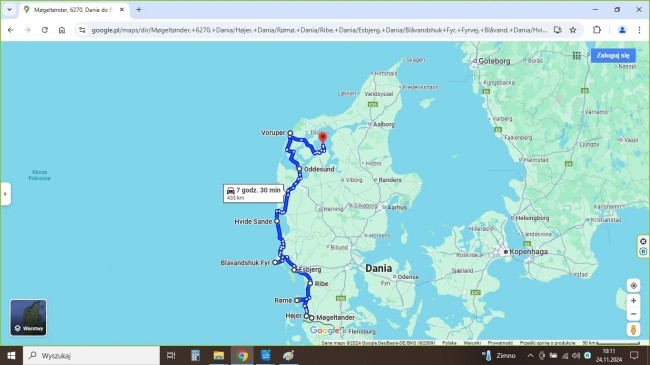Bookmark this page with the star icon
Viewport: 650px width, 365px height.
573,30
